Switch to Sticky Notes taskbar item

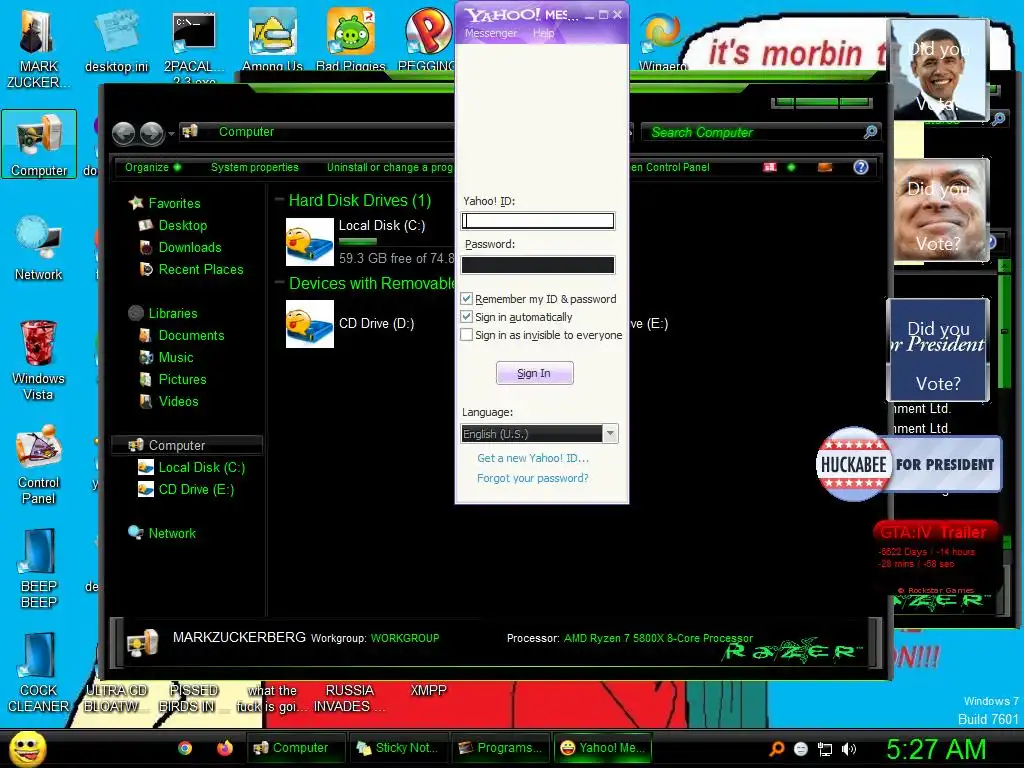point(398,748)
